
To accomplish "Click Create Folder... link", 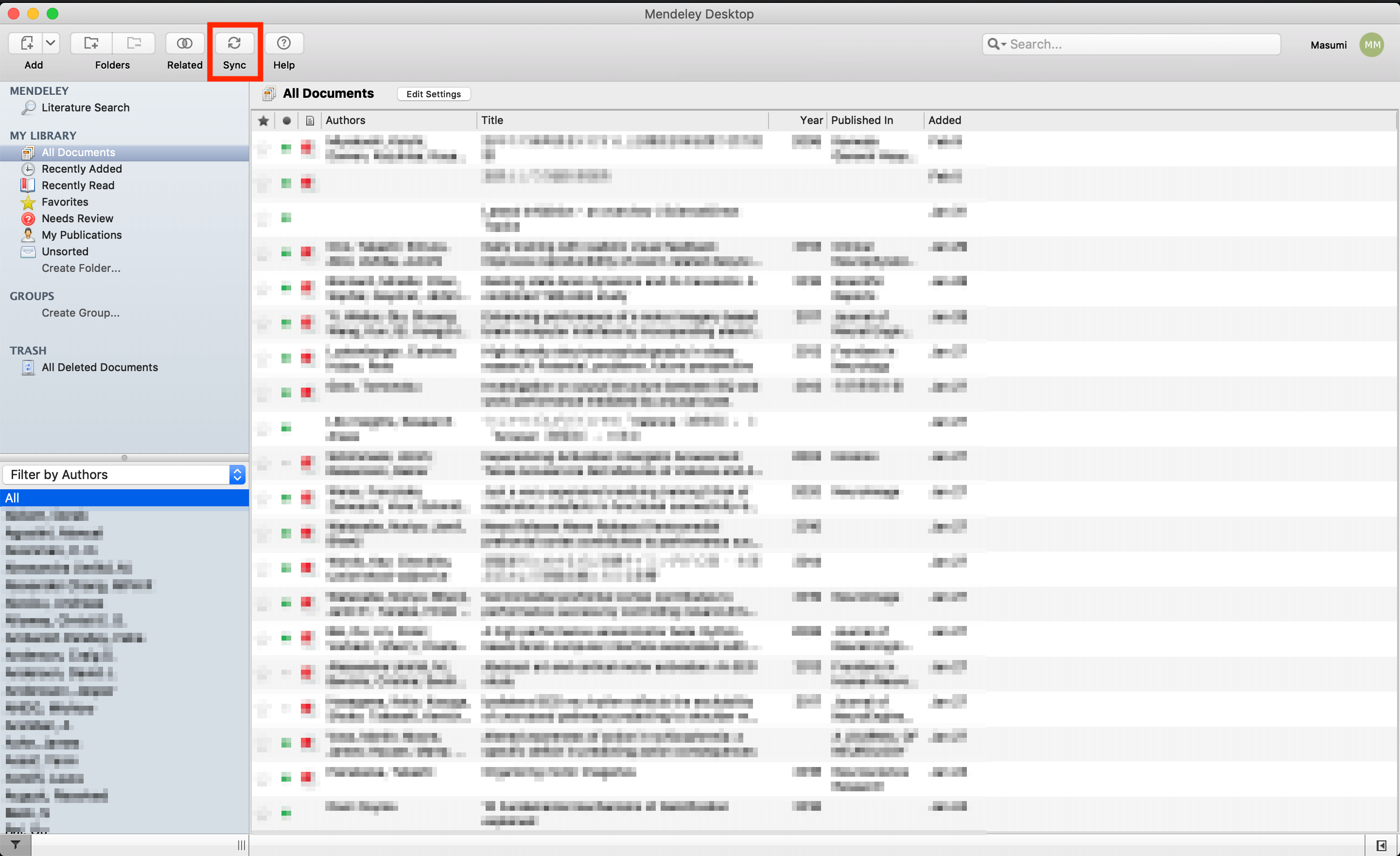I will coord(81,267).
